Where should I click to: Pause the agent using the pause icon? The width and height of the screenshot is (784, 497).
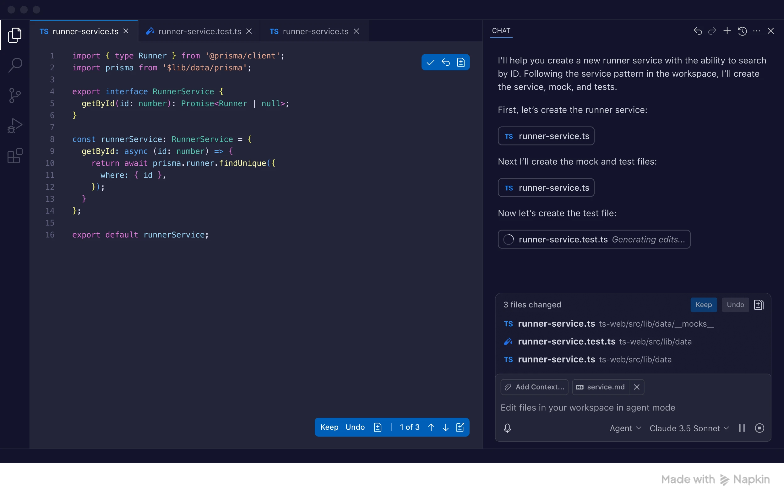click(742, 428)
